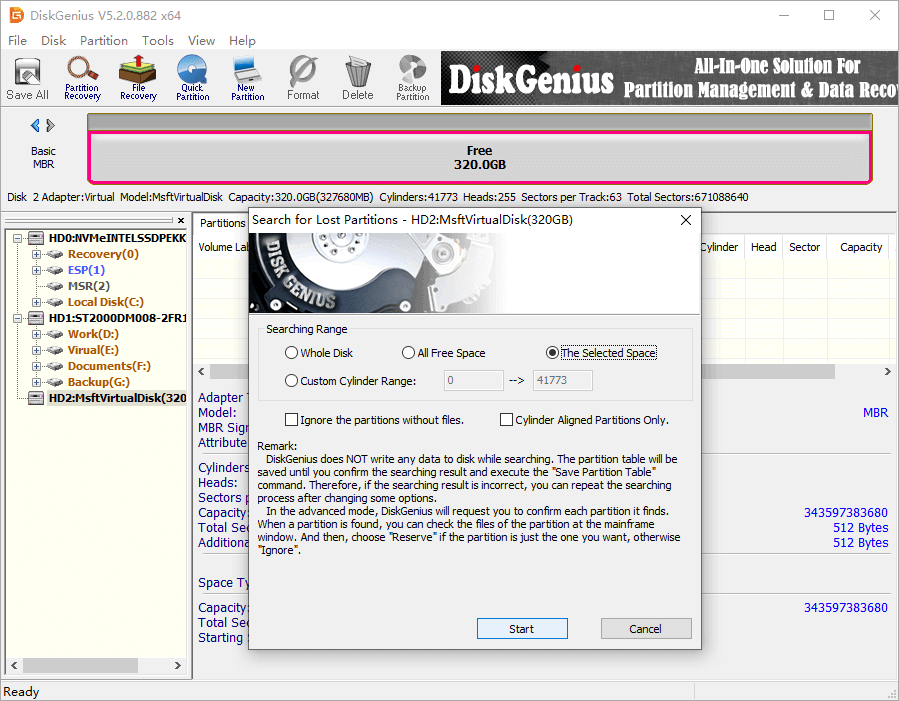Select the Whole Disk radio option
The height and width of the screenshot is (701, 899).
(292, 353)
